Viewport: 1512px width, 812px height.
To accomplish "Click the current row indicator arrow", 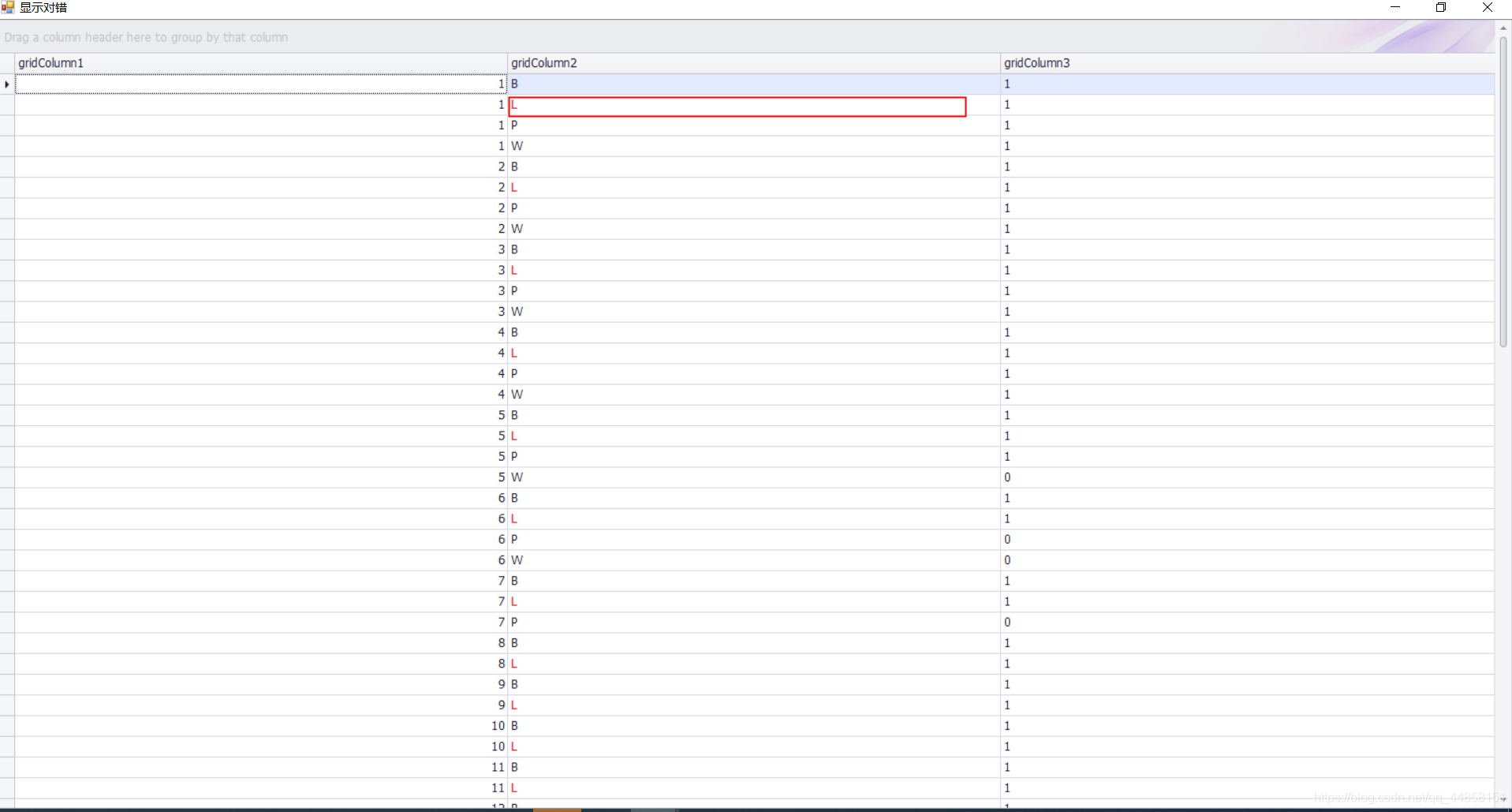I will 7,84.
